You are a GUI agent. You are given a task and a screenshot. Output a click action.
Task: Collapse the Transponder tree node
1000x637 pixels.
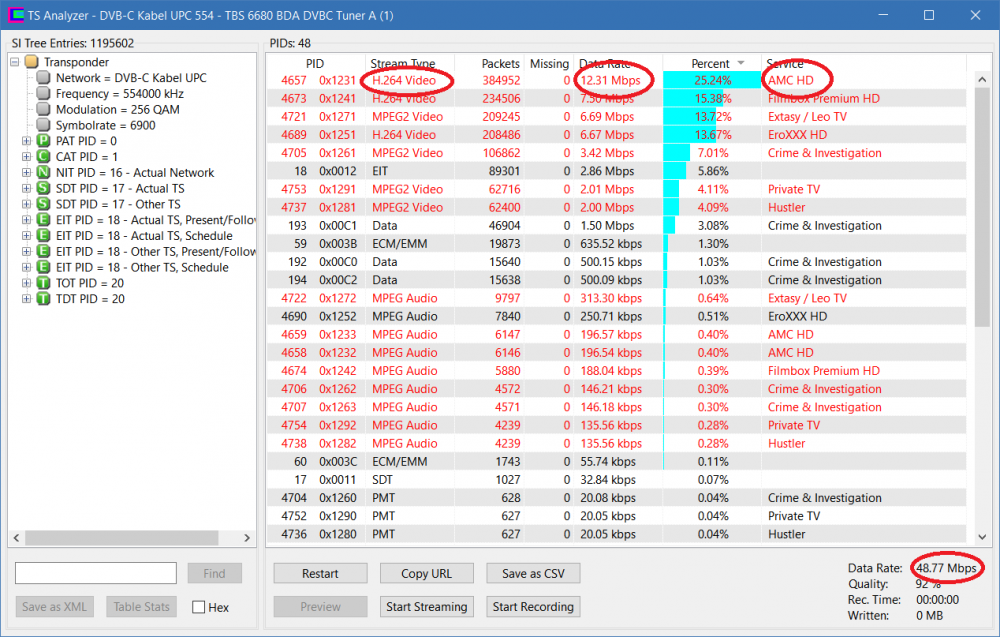15,62
